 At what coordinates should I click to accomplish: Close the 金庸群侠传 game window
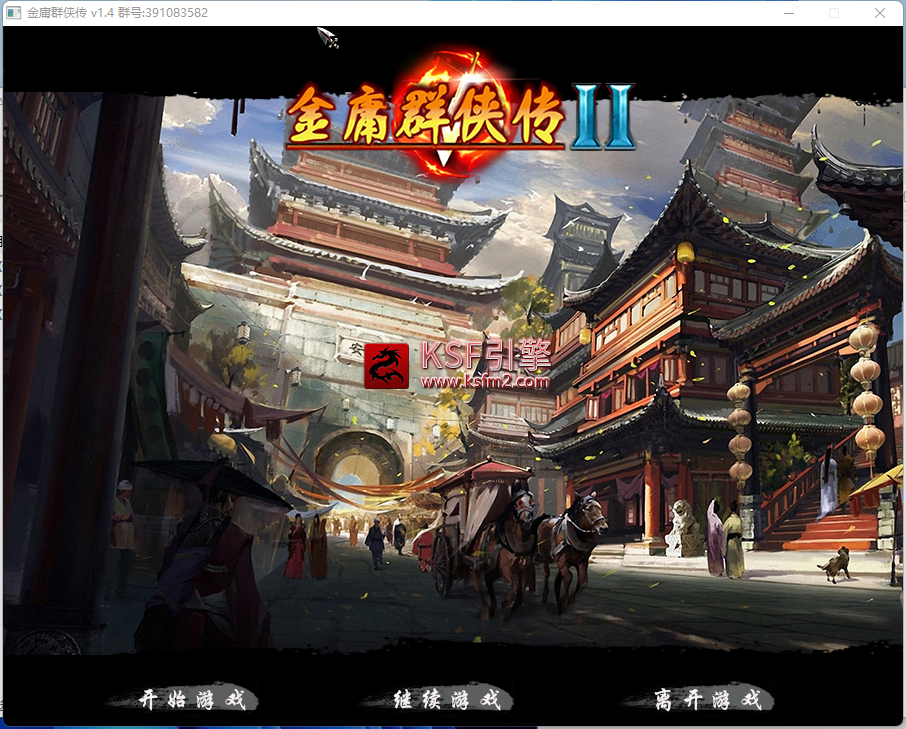(879, 13)
